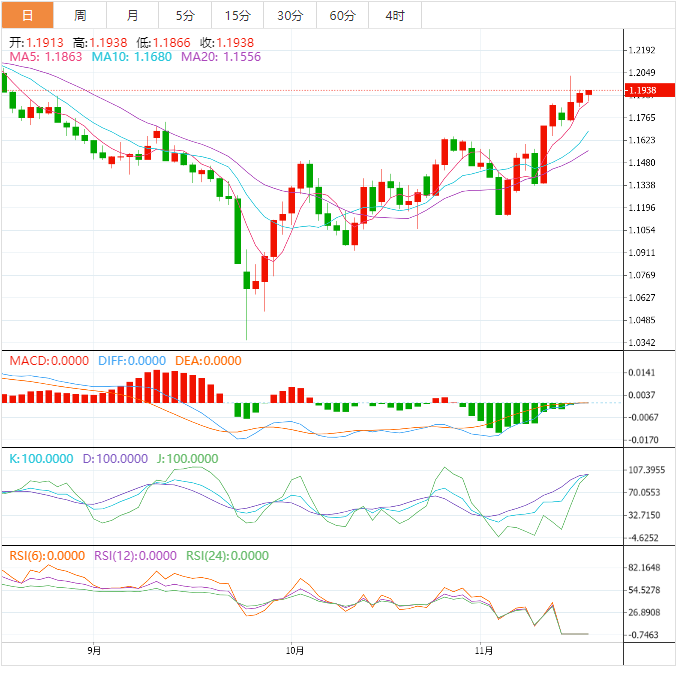Switch to the 60分 chart tab

[342, 15]
